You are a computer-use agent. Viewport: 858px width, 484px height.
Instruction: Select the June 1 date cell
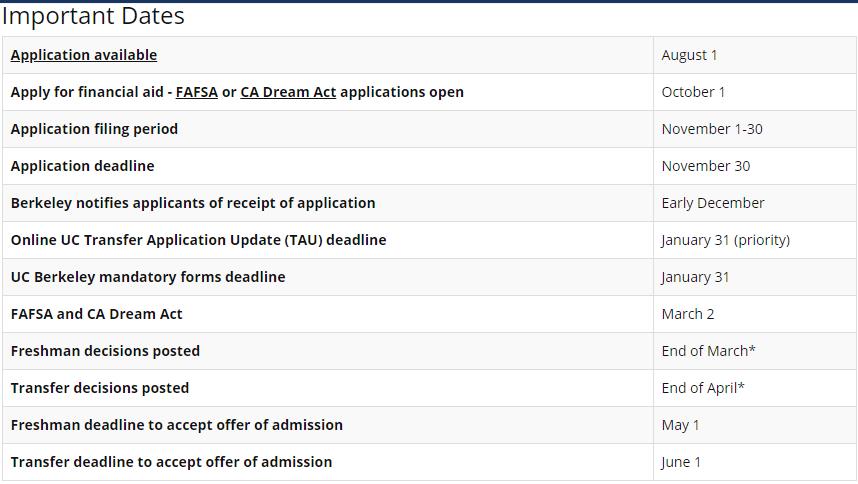pyautogui.click(x=681, y=462)
